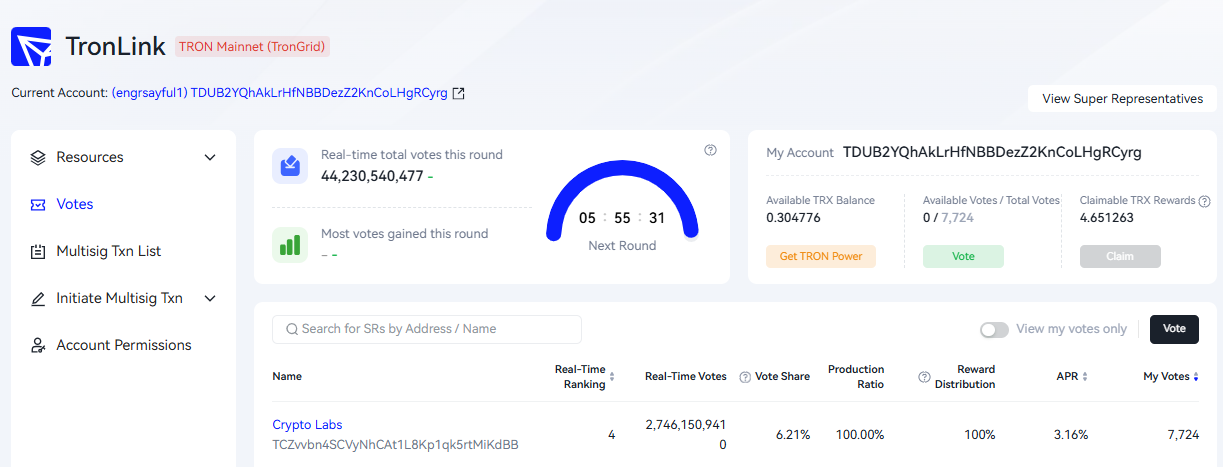Open account in explorer via external-link icon

[x=459, y=93]
